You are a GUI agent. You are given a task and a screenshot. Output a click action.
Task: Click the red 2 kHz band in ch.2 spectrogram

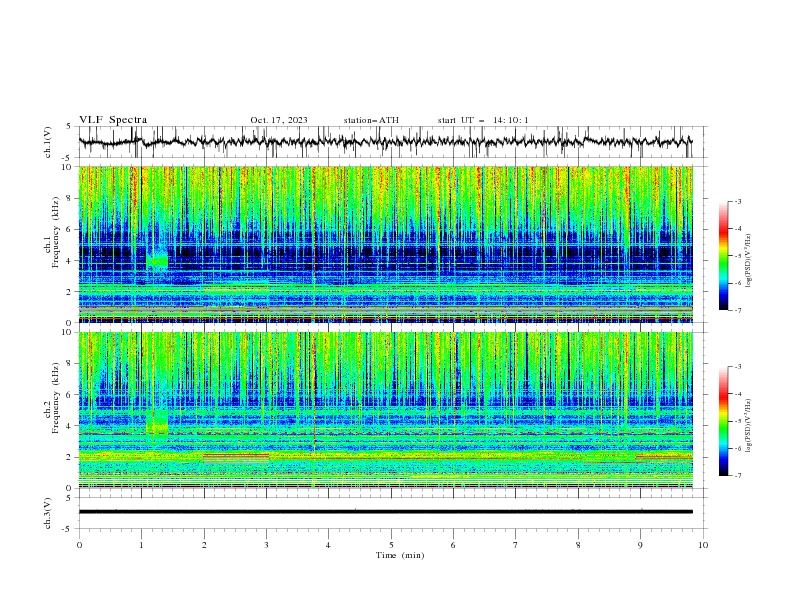[x=236, y=456]
